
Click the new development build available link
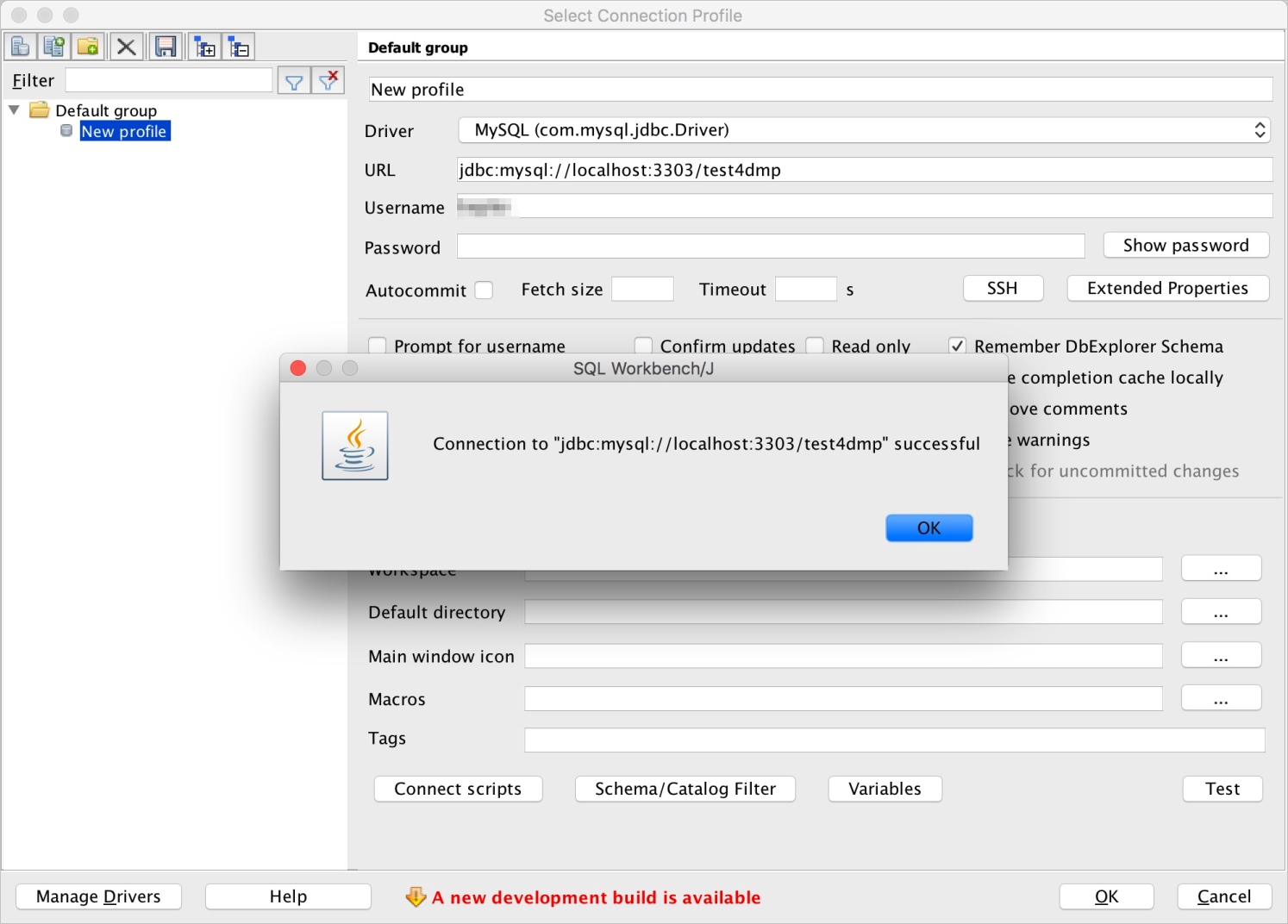coord(596,898)
